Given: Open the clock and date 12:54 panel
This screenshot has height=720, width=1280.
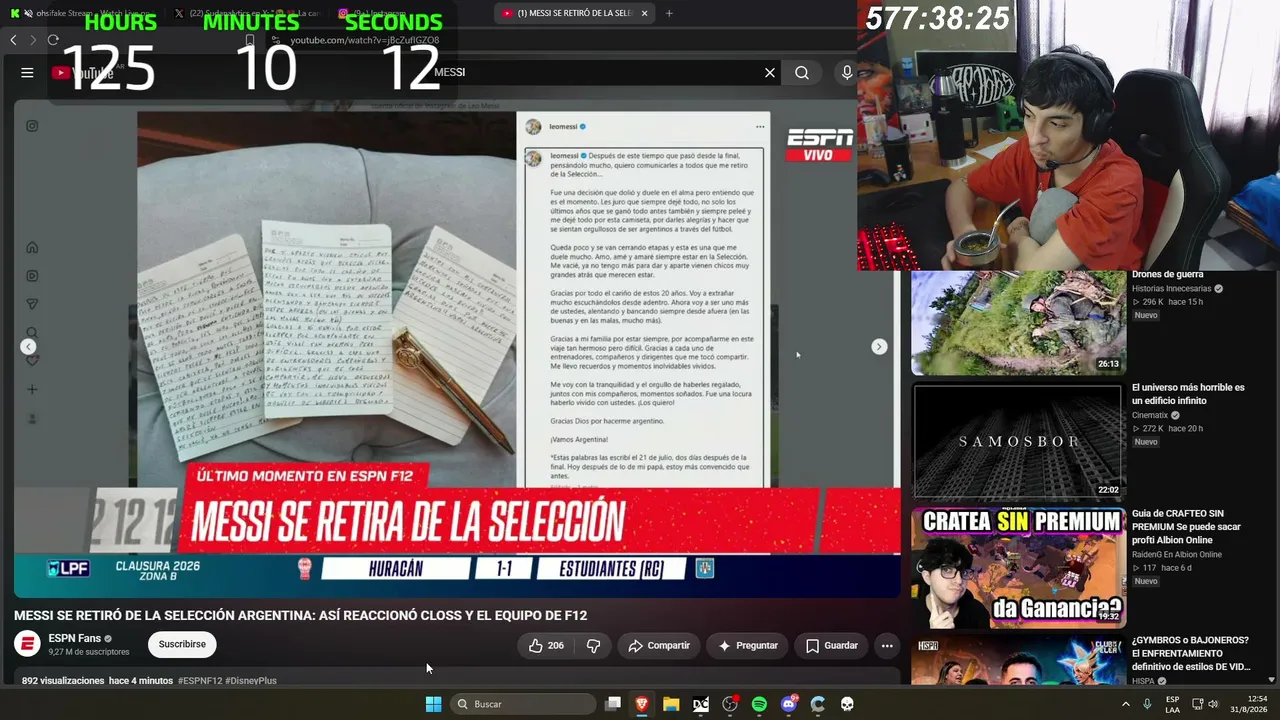Looking at the screenshot, I should coord(1249,704).
